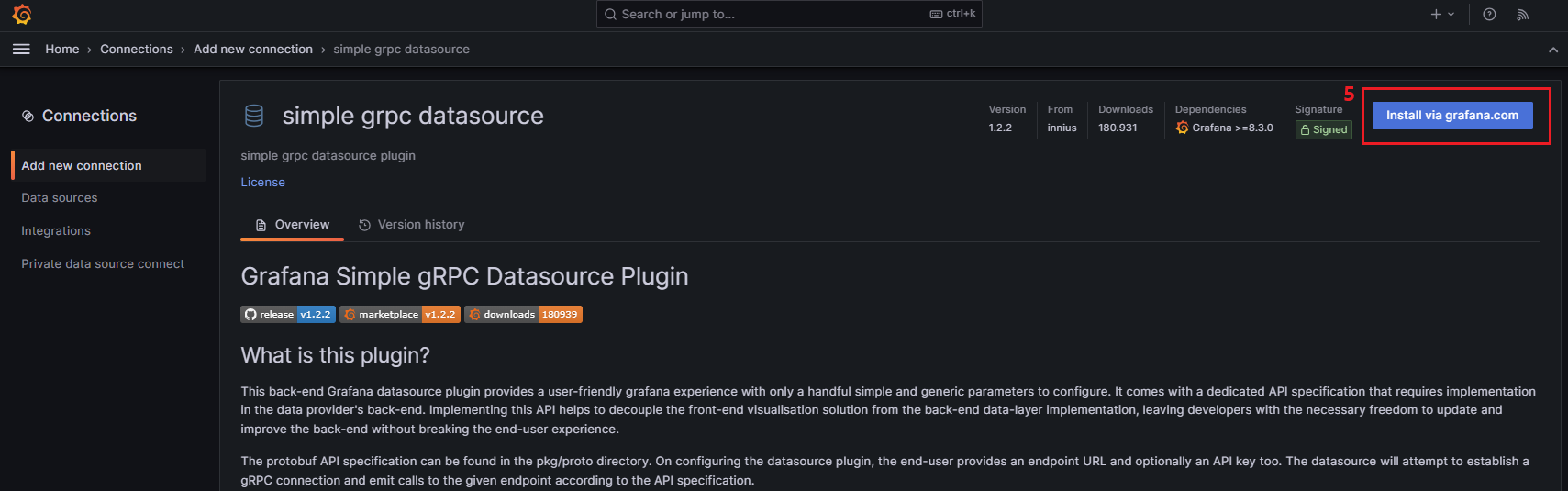Switch to the Version history tab
This screenshot has height=491, width=1568.
tap(411, 225)
